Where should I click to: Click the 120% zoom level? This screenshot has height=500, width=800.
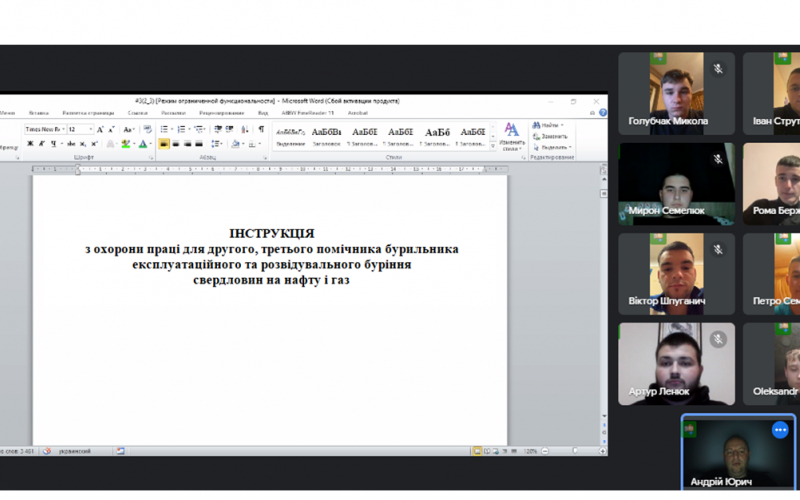(x=530, y=451)
